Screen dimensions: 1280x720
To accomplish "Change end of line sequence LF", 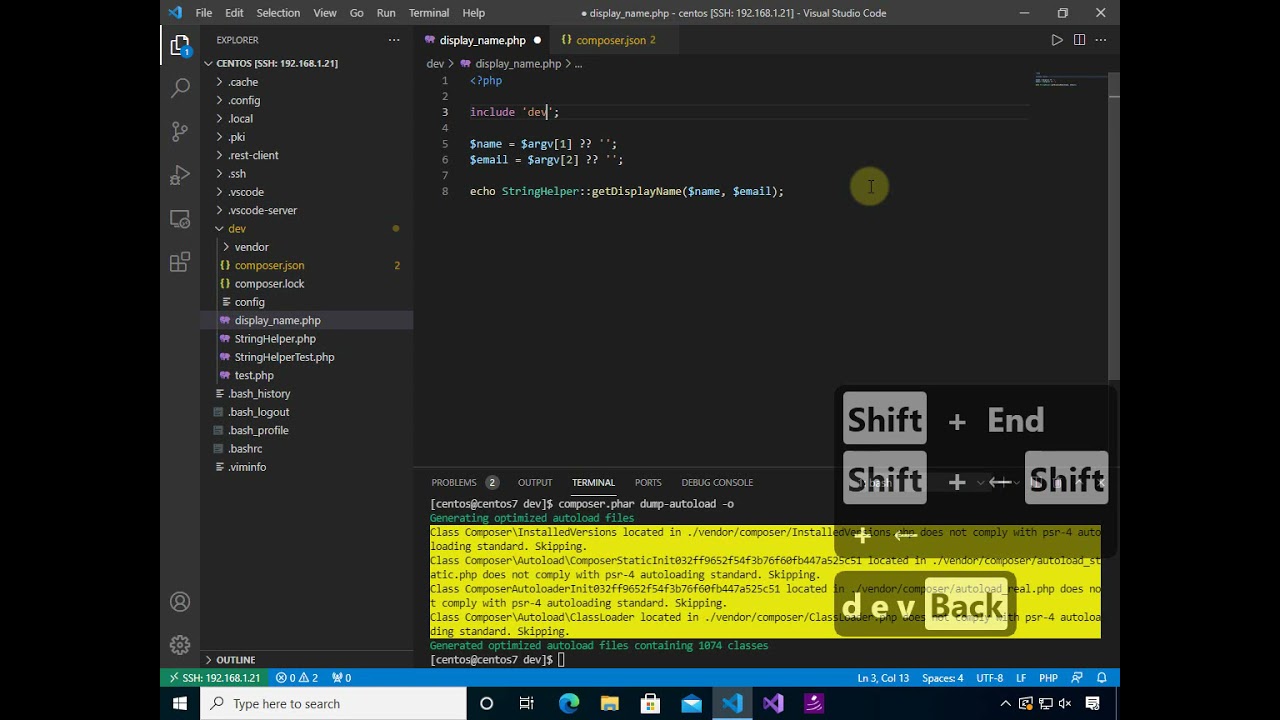I will tap(1021, 677).
